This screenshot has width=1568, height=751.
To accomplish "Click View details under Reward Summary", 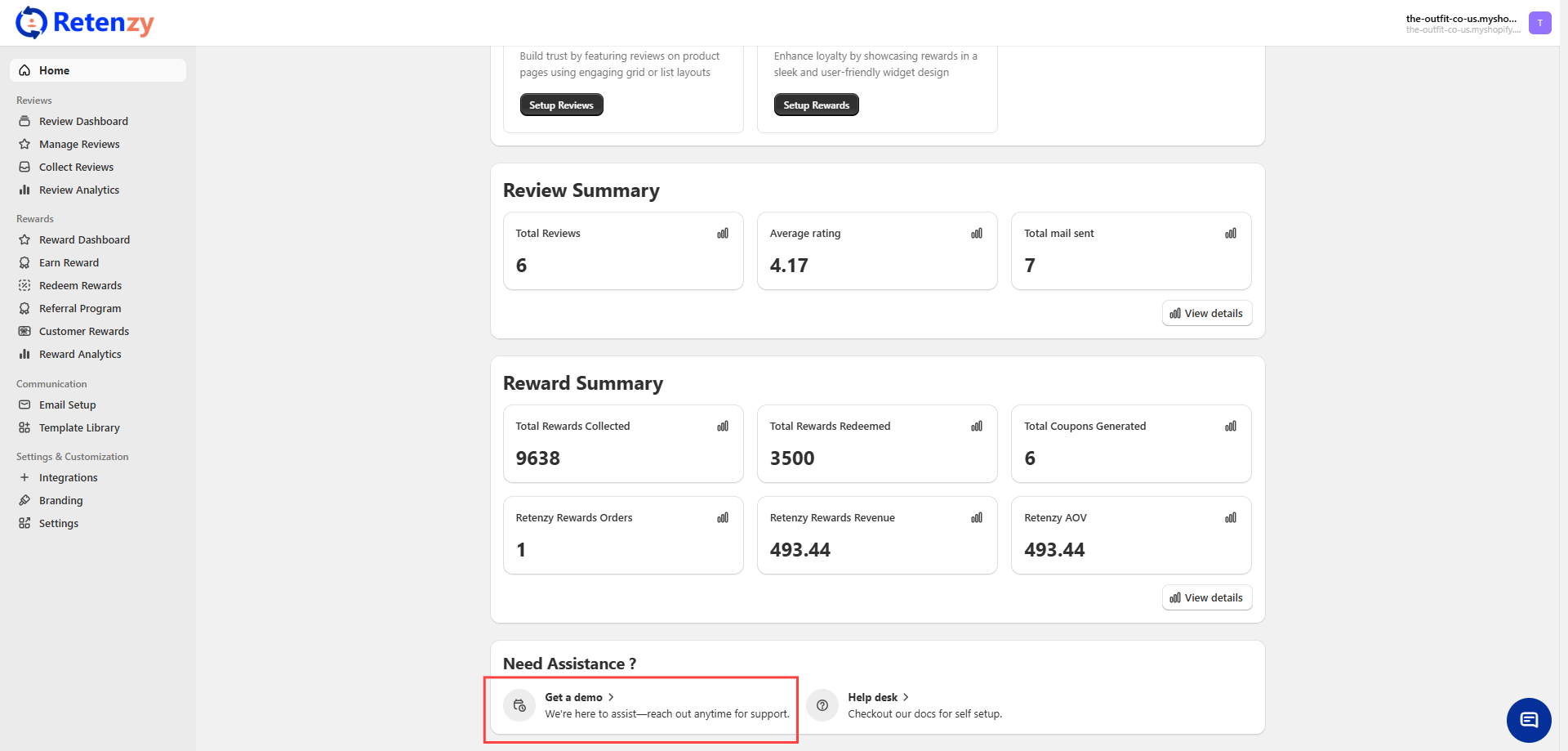I will [x=1206, y=597].
